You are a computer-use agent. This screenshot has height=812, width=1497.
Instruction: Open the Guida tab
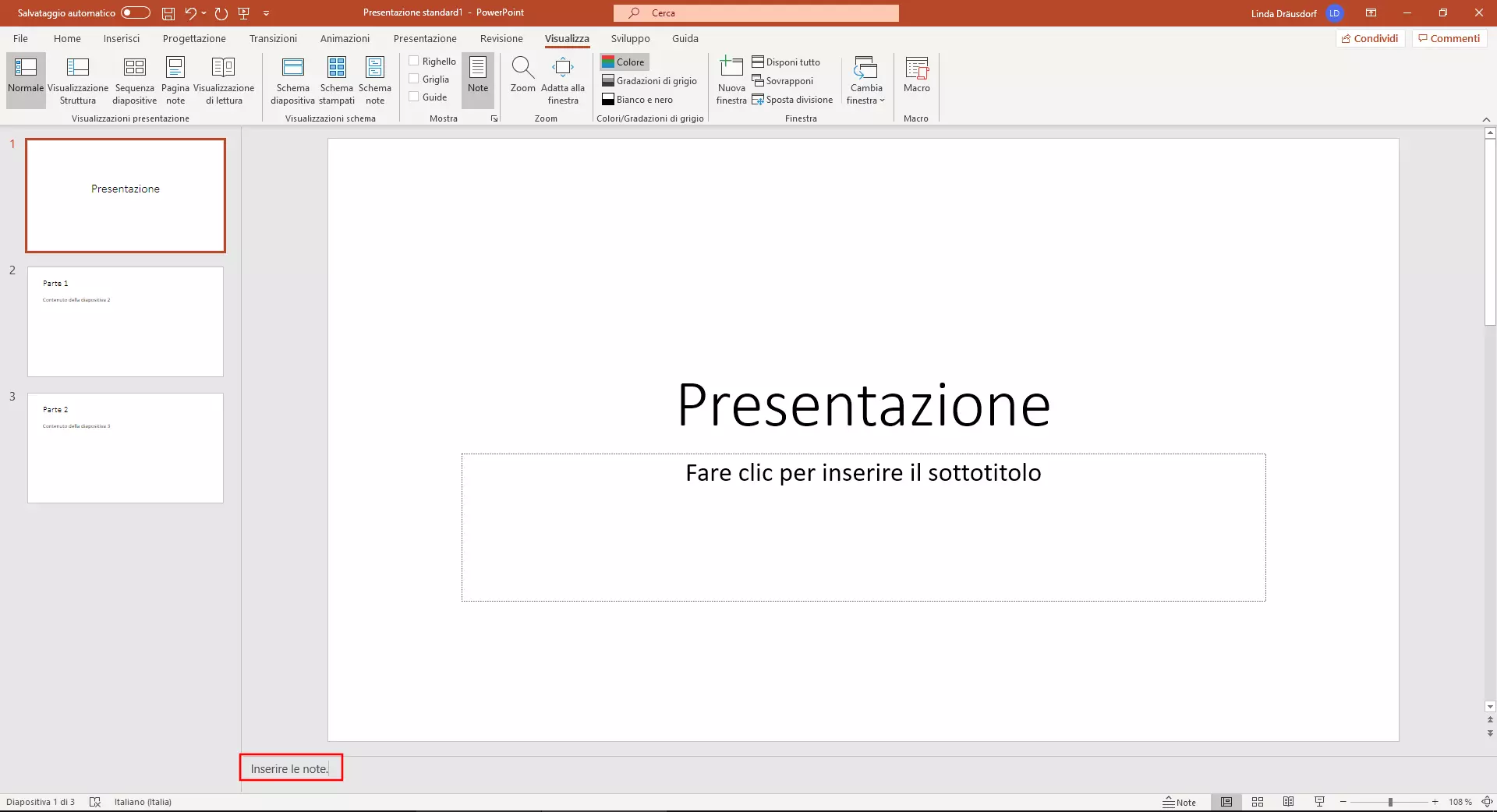click(685, 38)
